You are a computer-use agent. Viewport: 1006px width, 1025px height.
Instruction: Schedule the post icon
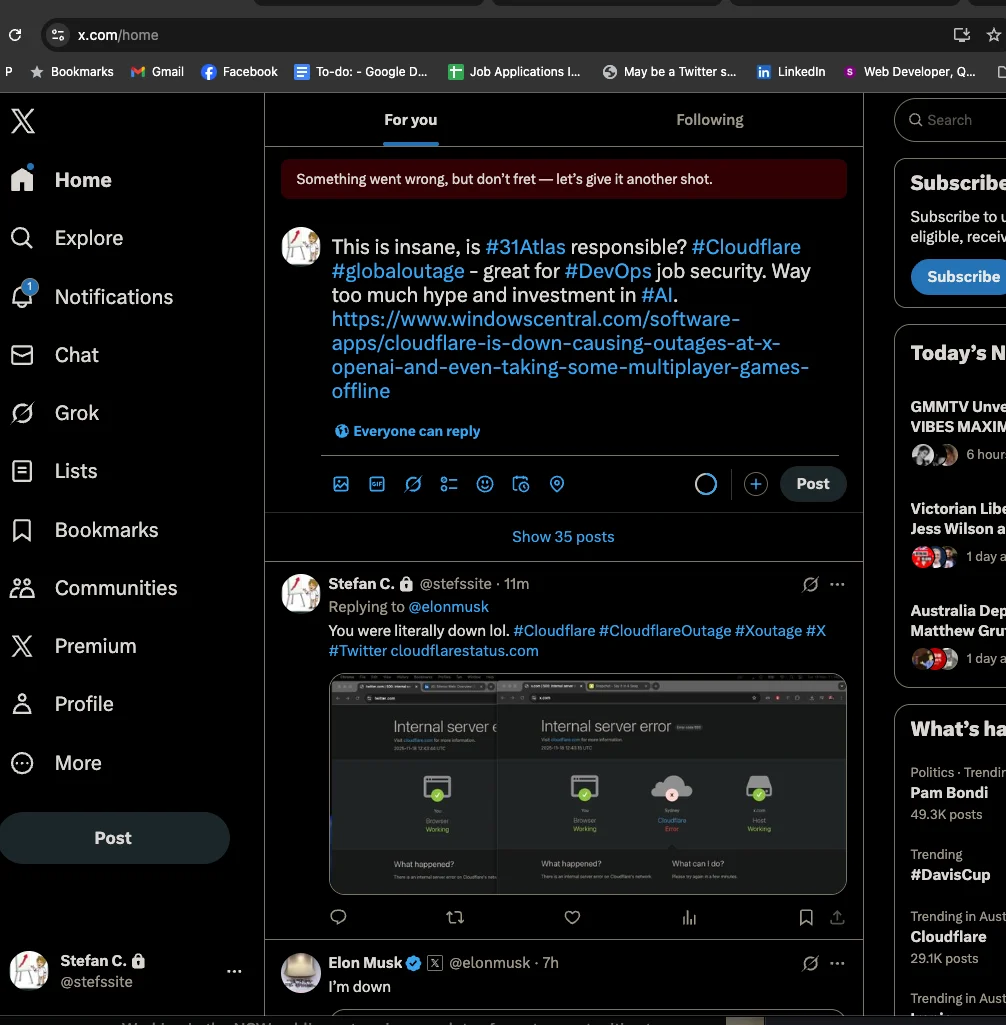coord(521,484)
